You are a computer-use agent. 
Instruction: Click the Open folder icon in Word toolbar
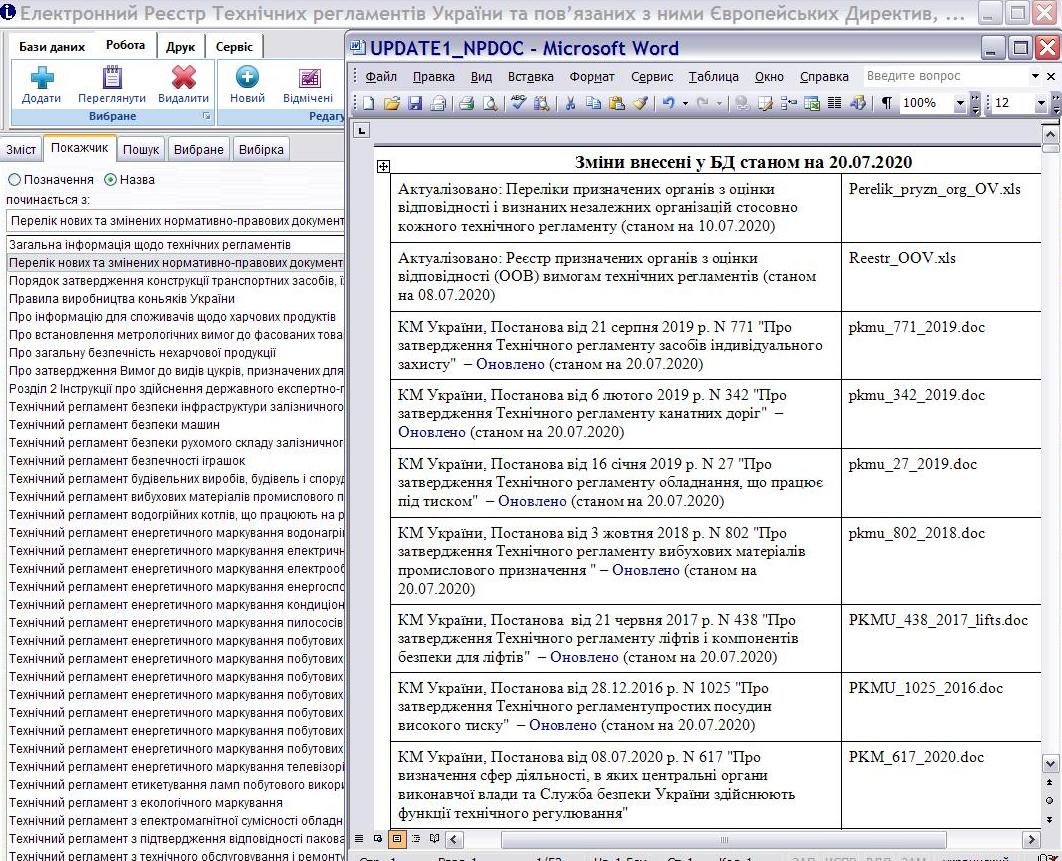pos(391,103)
